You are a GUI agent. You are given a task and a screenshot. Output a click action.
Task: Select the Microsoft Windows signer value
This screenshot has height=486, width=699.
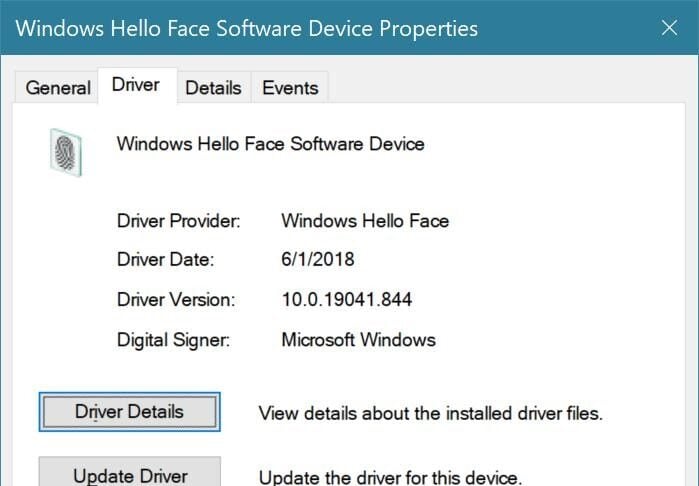coord(359,340)
